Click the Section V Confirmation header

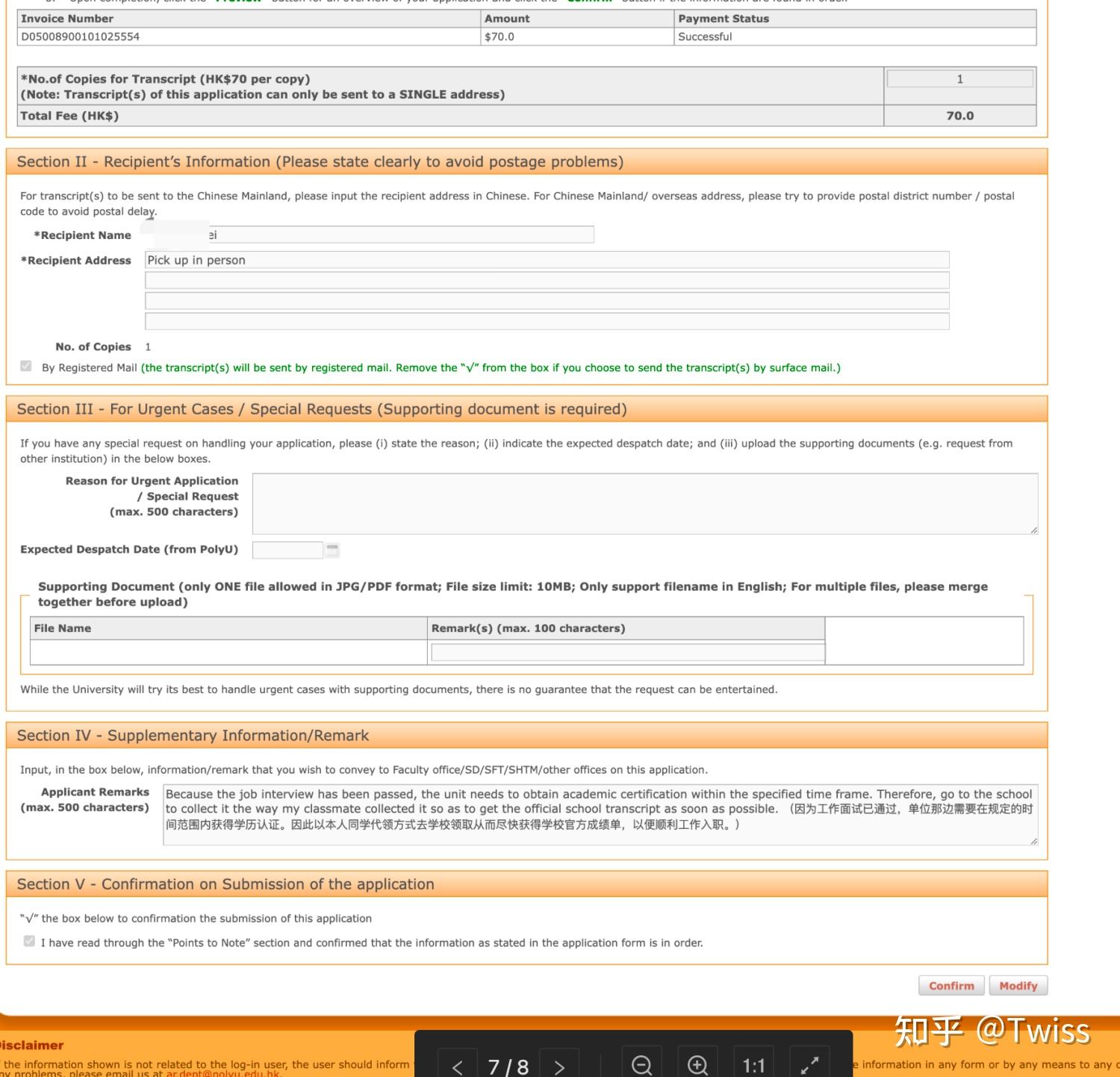point(526,884)
